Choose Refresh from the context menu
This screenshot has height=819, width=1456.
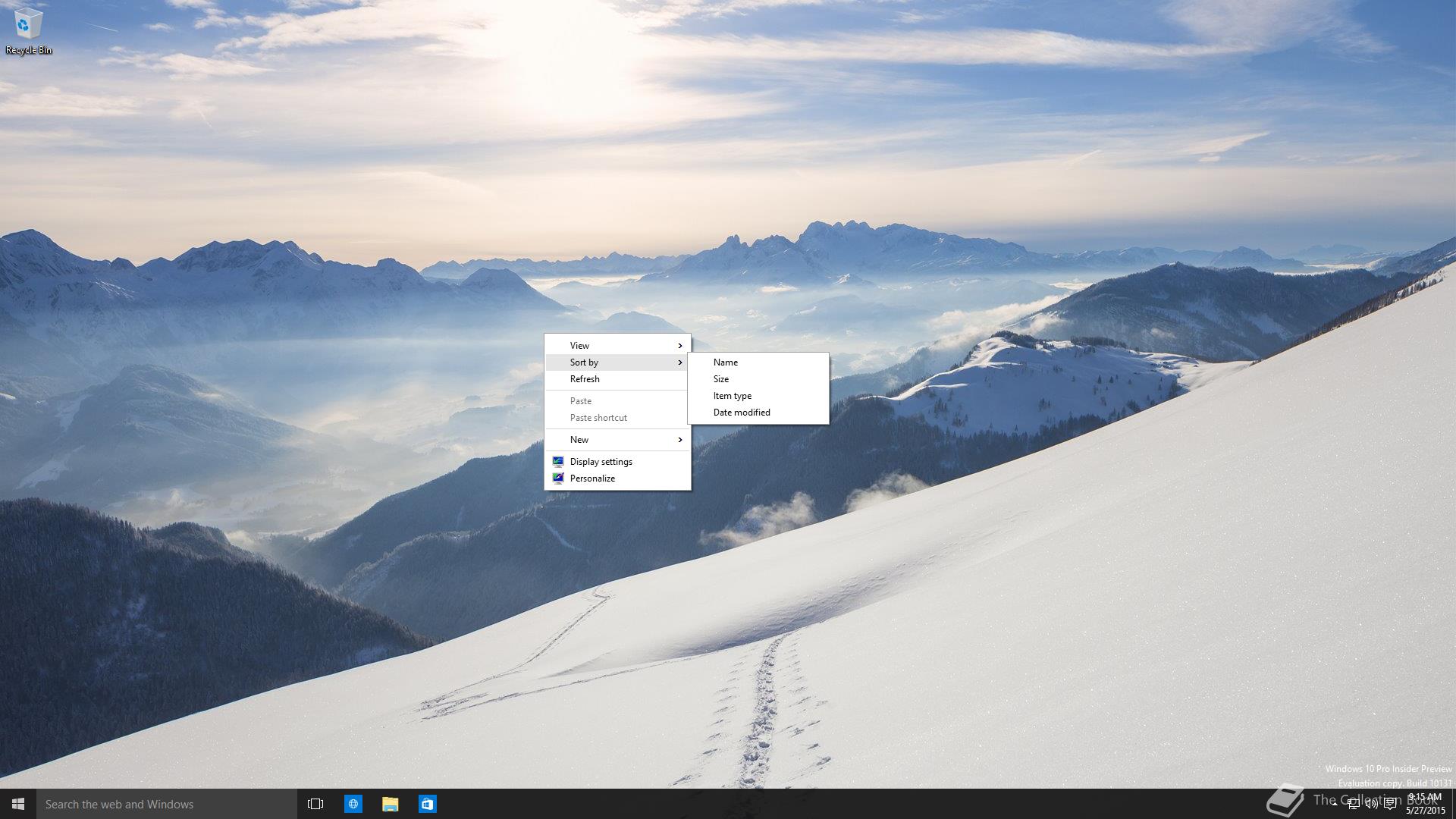pos(617,379)
